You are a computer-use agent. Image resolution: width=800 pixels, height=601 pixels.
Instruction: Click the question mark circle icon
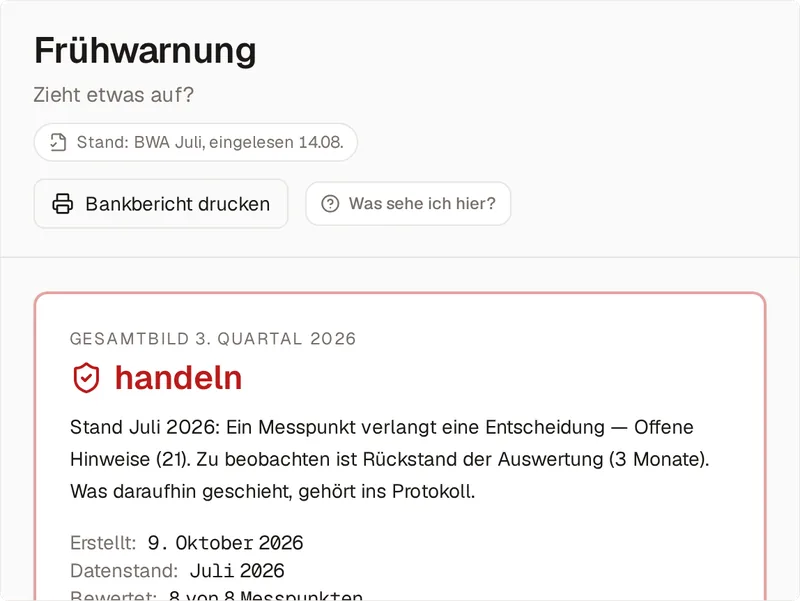[x=330, y=204]
